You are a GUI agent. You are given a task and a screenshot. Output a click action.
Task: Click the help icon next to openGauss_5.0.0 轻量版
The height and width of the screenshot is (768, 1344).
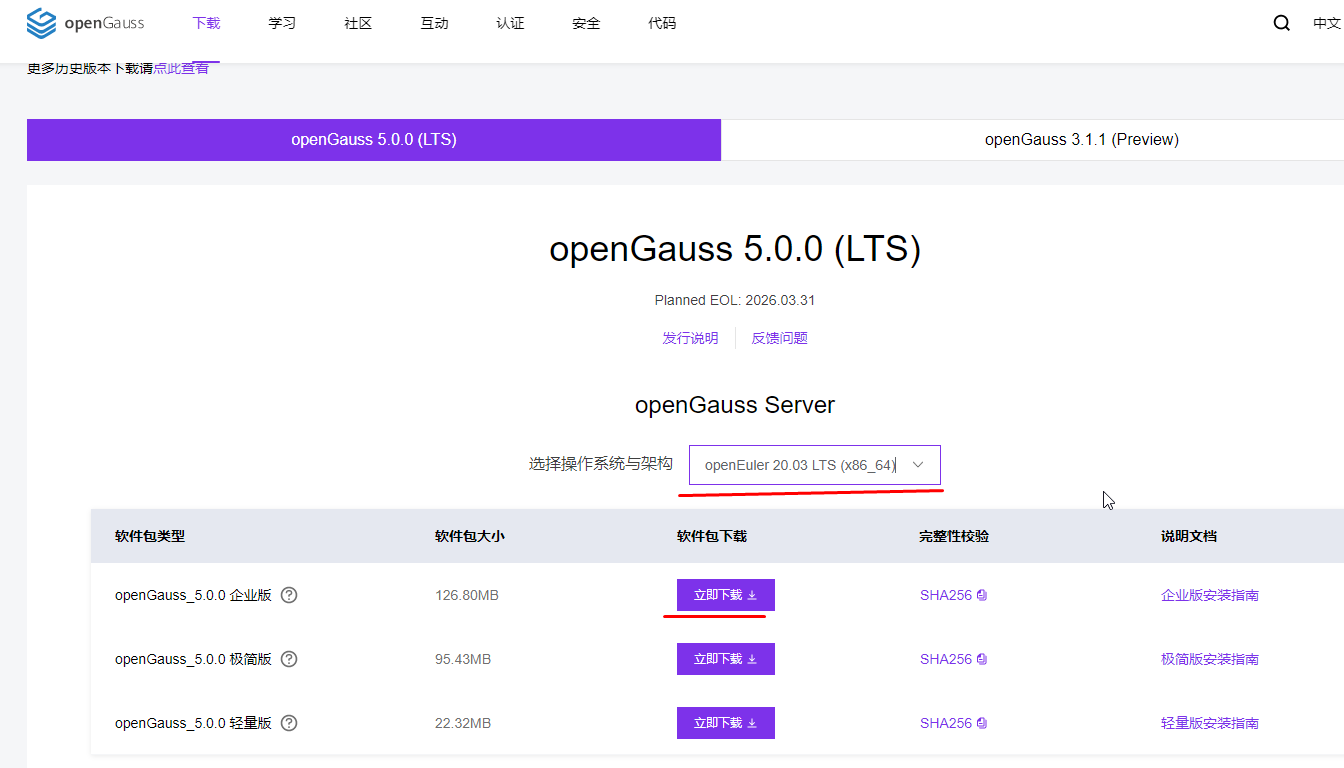click(x=288, y=722)
